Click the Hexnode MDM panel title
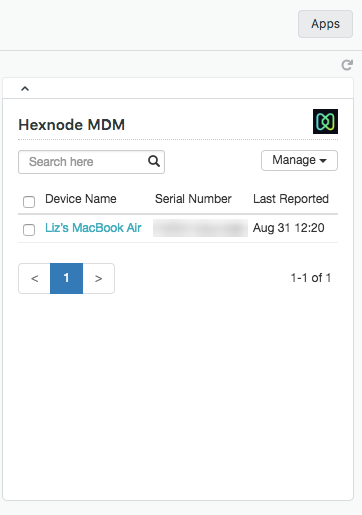This screenshot has width=362, height=515. pyautogui.click(x=72, y=125)
